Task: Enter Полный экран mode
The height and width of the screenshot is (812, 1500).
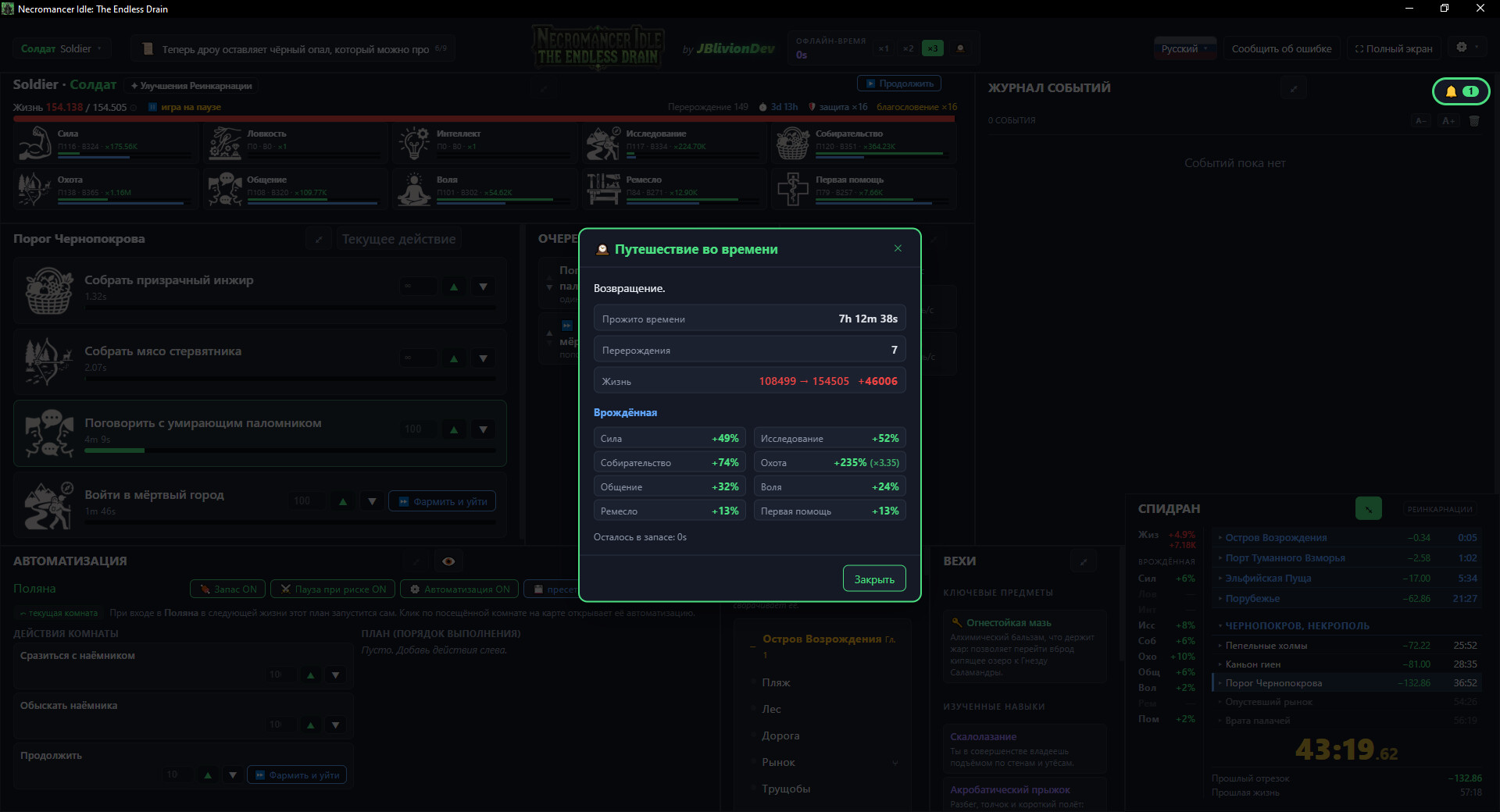Action: 1393,48
